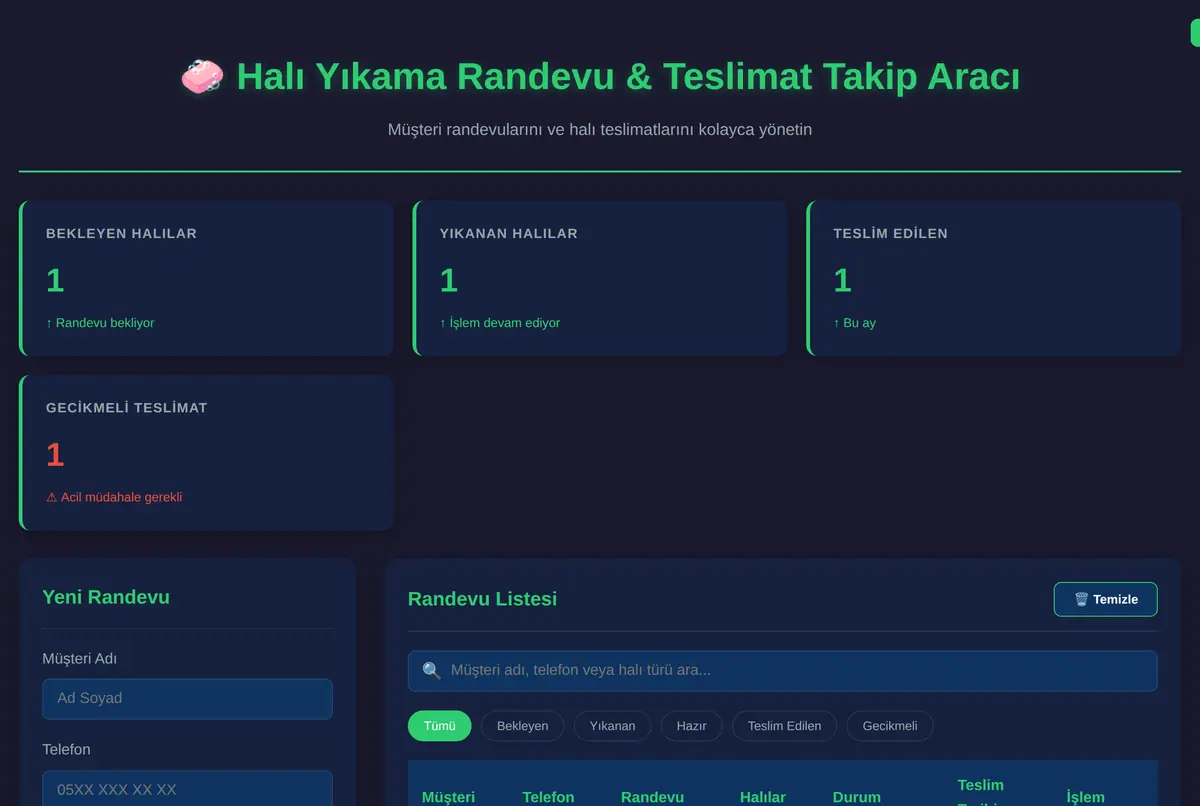This screenshot has height=806, width=1200.
Task: Choose the Teslim Edilen filter
Action: (784, 726)
